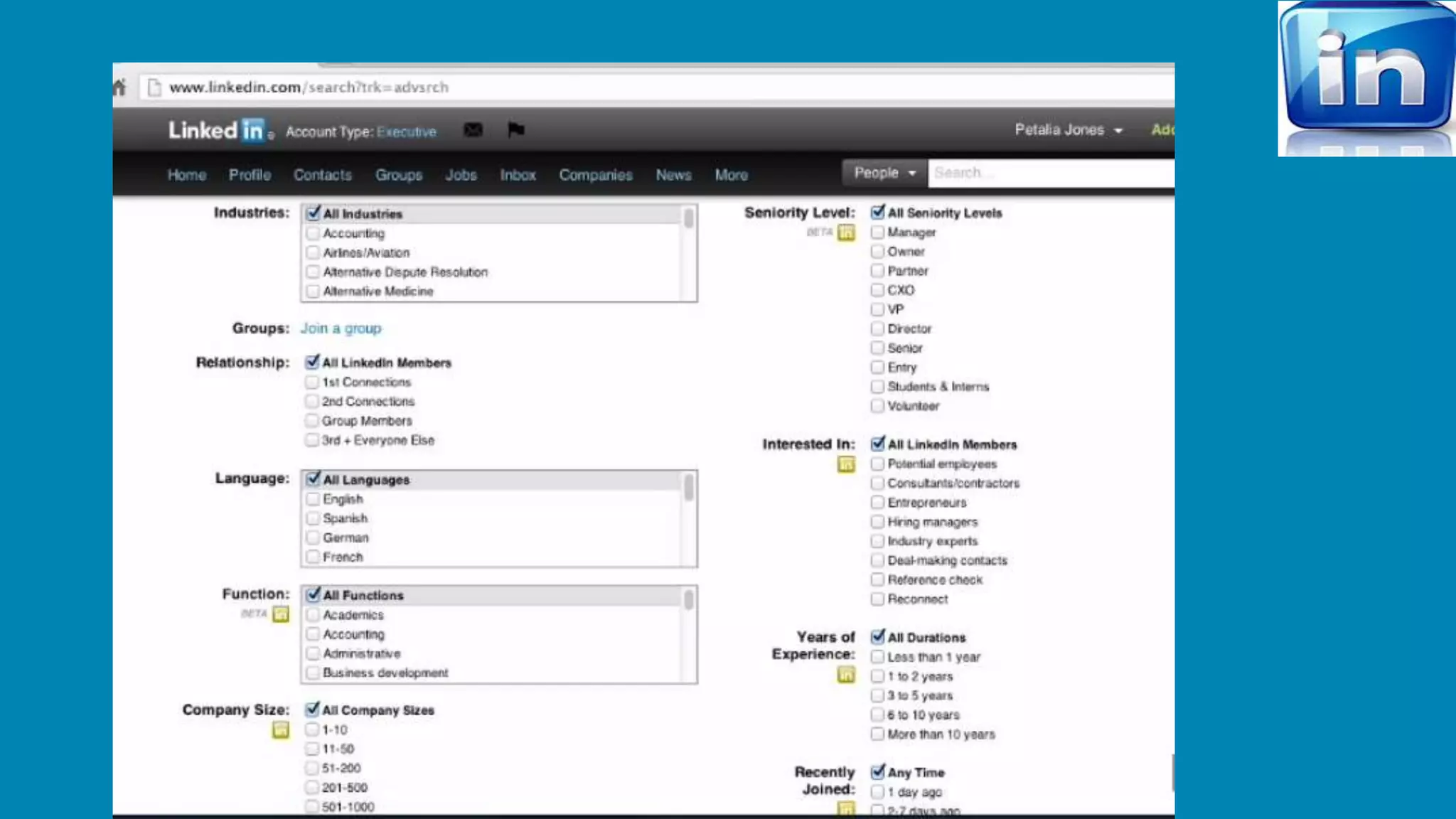
Task: Click premium badge under Years of Experience
Action: [846, 675]
